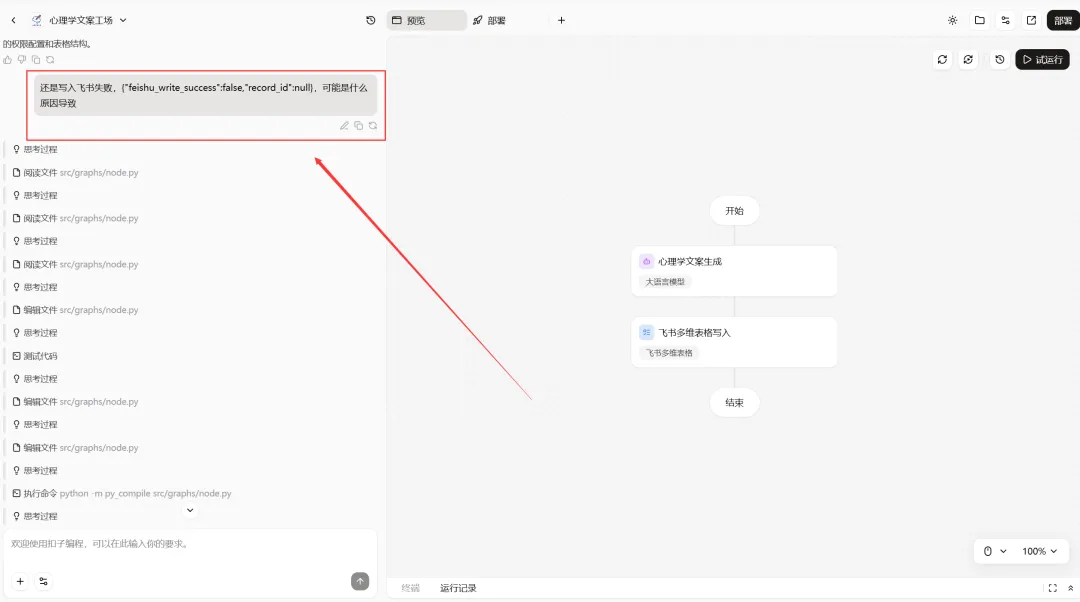Viewport: 1080px width, 602px height.
Task: Select the 结束 node
Action: (x=734, y=402)
